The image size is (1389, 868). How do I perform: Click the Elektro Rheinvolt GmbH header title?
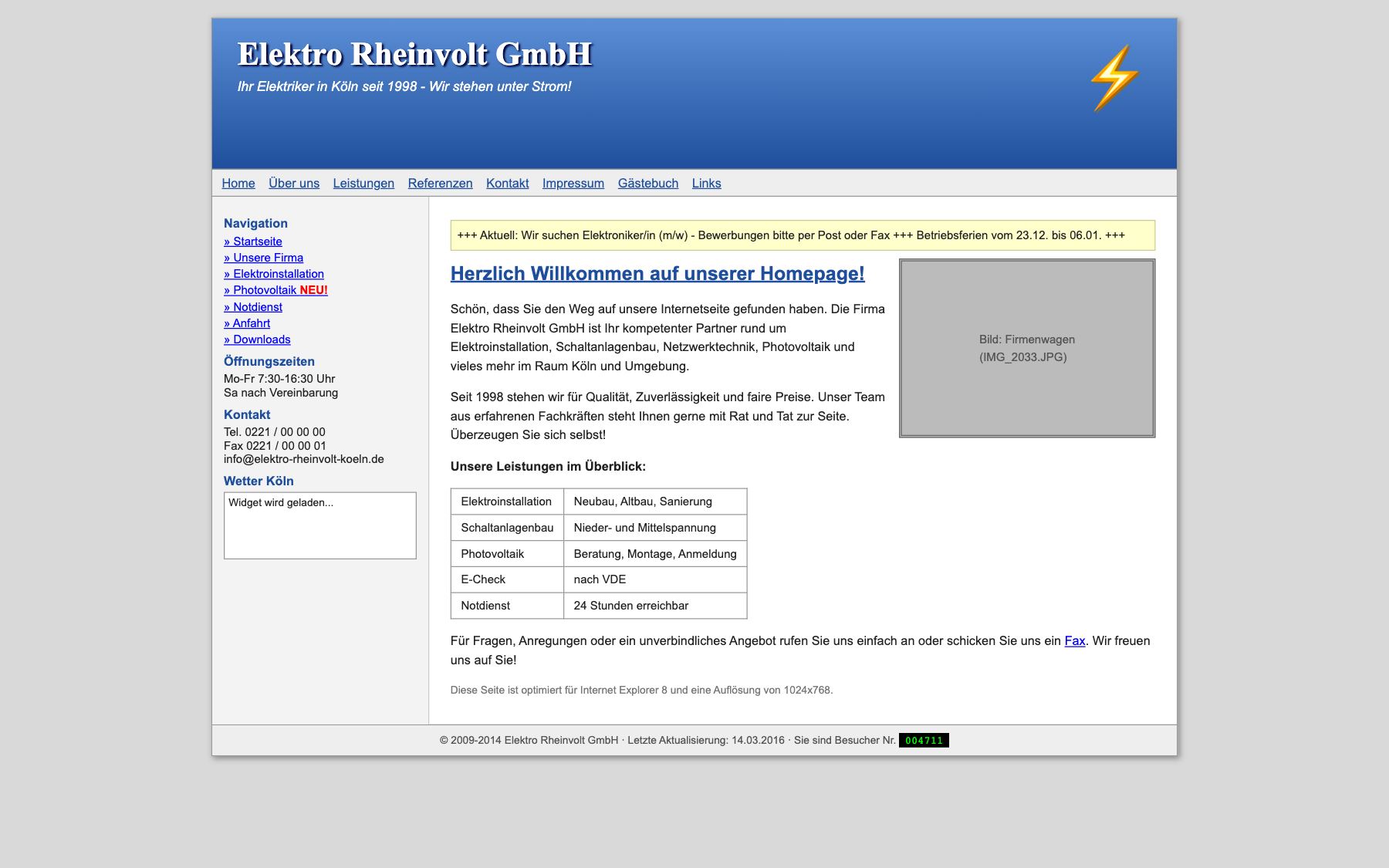coord(415,54)
